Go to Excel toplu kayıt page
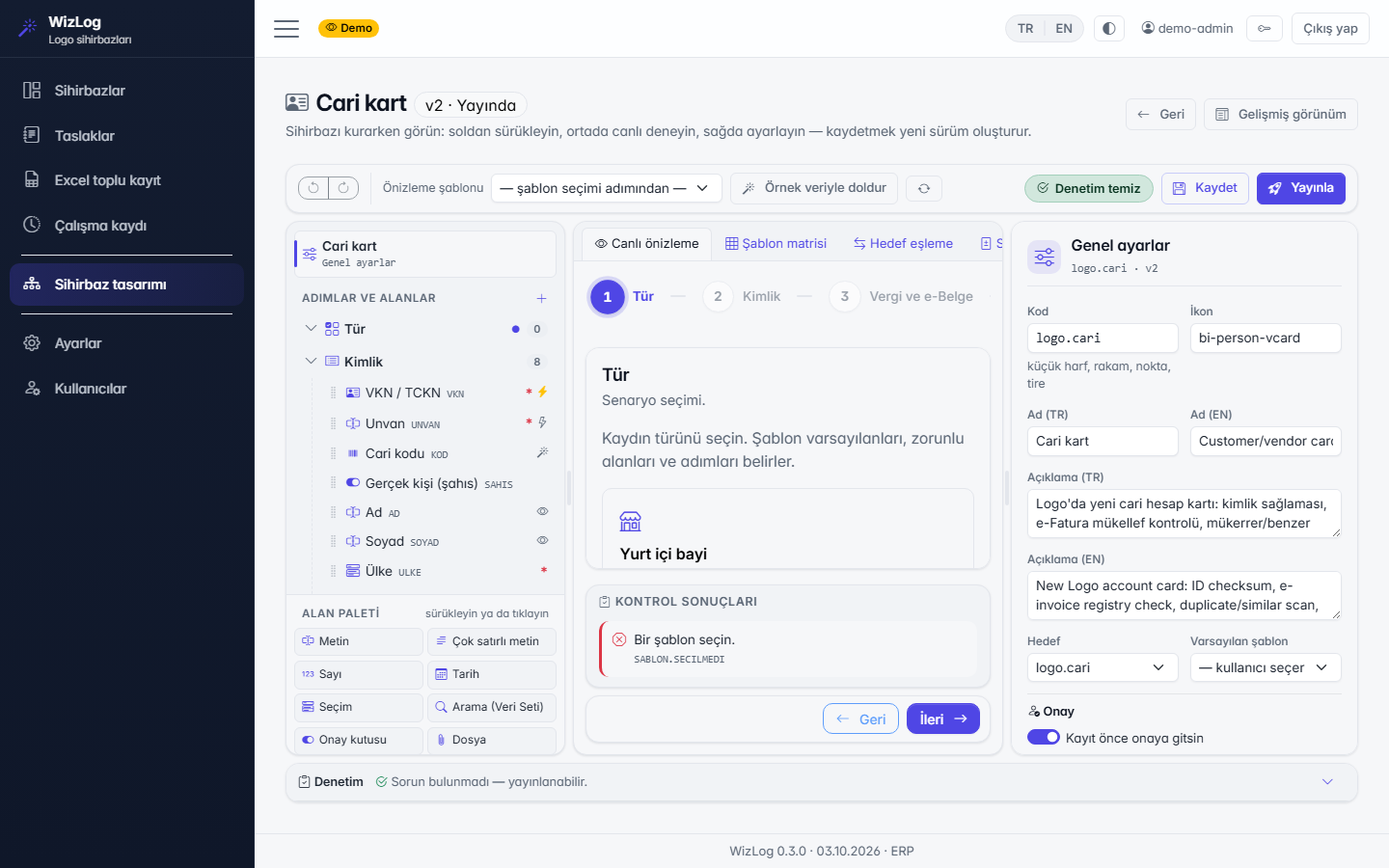 click(127, 180)
